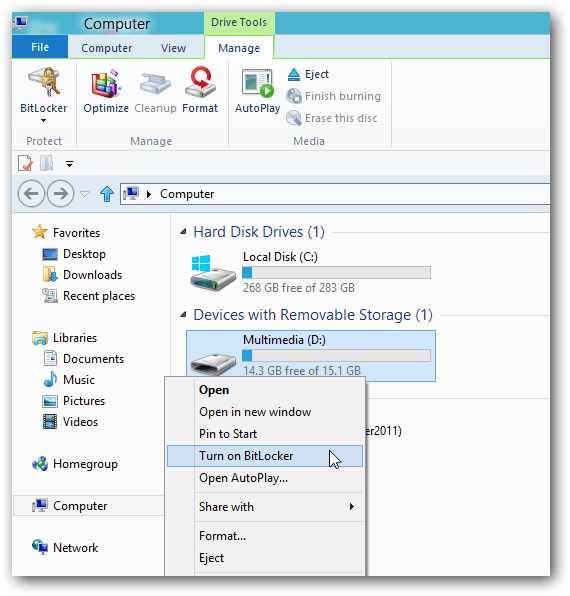This screenshot has height=596, width=570.
Task: Go up one level with Up arrow
Action: (x=107, y=194)
